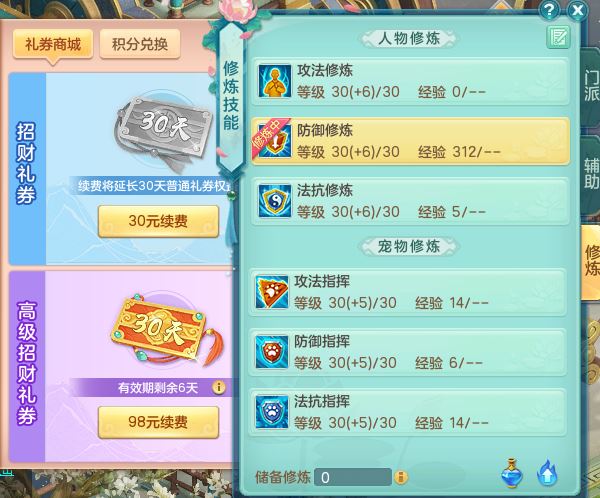Show info for 储备修炼 reserve
The width and height of the screenshot is (600, 498).
click(x=401, y=477)
